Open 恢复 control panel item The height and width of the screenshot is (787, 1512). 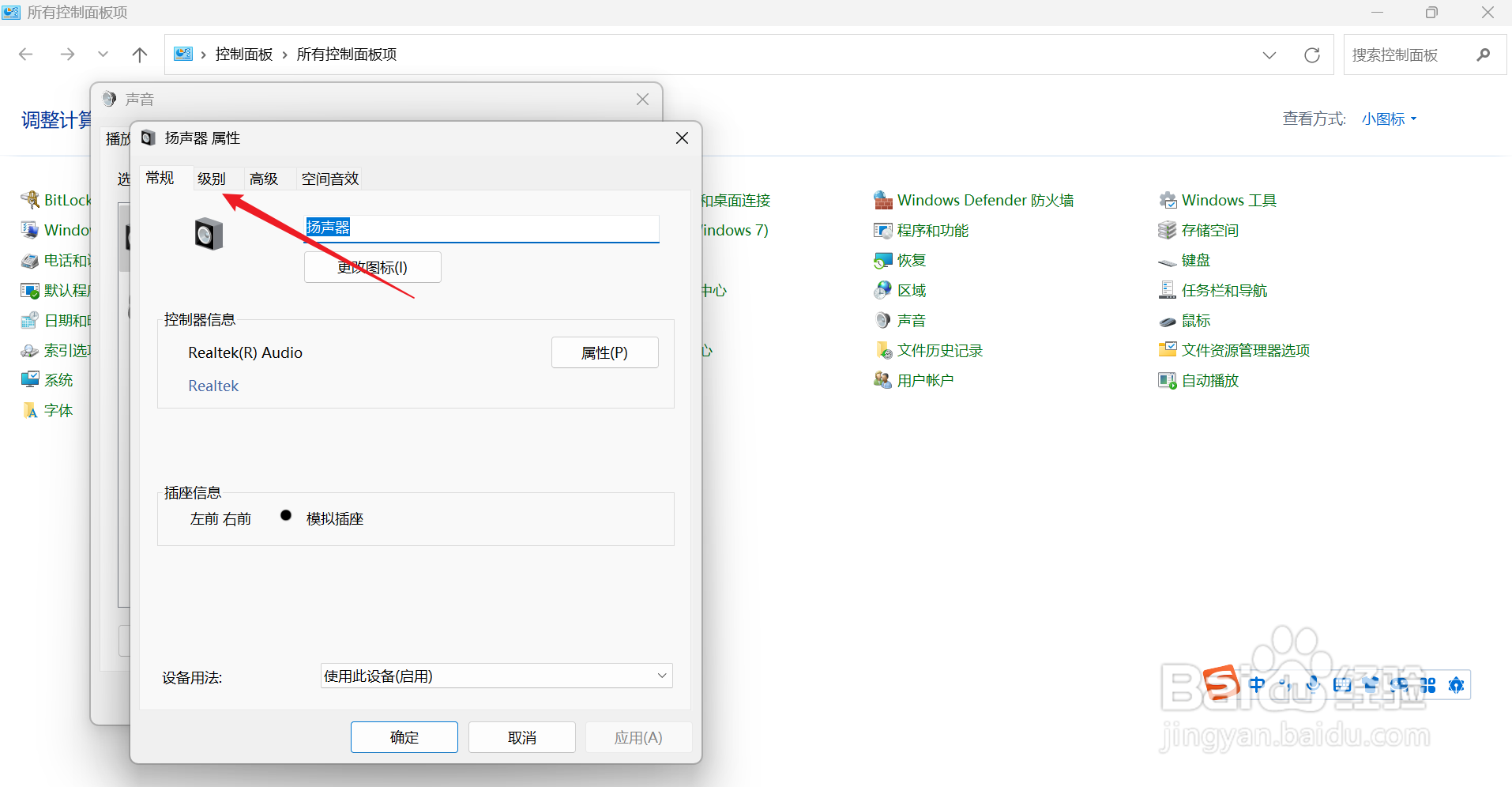900,261
